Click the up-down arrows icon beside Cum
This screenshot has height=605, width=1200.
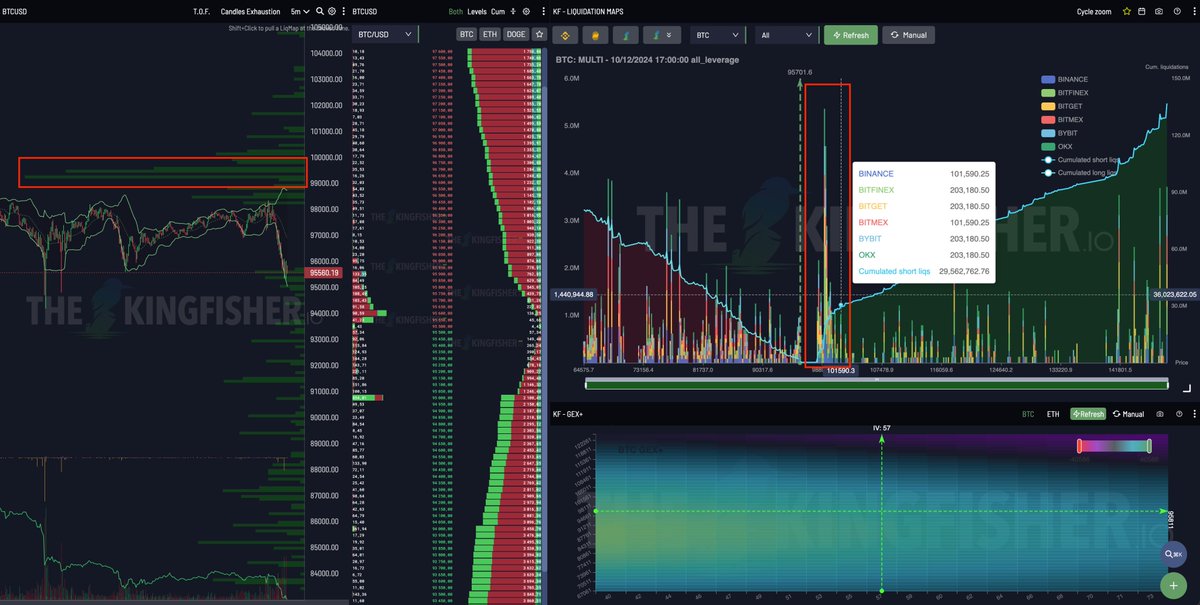pos(514,11)
